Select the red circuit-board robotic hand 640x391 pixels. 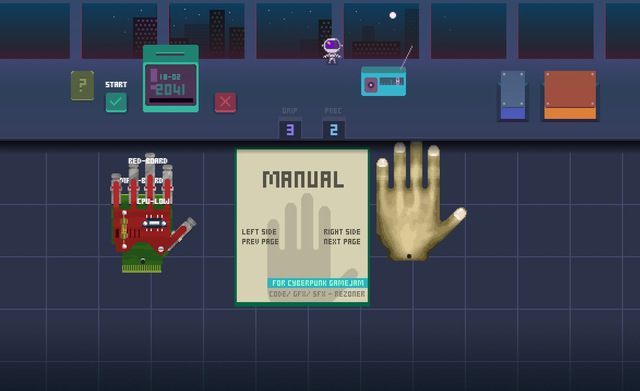click(x=149, y=213)
